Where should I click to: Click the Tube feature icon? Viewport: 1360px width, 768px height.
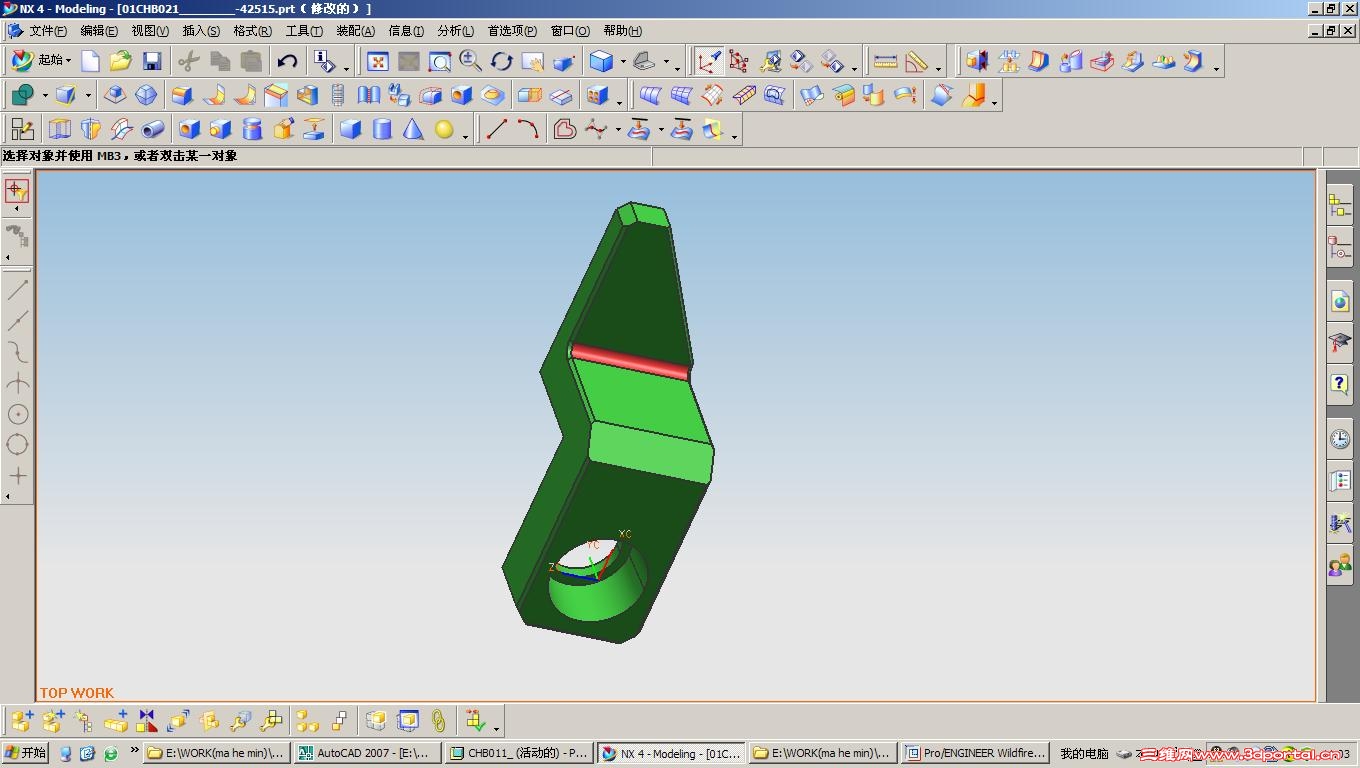pos(153,129)
